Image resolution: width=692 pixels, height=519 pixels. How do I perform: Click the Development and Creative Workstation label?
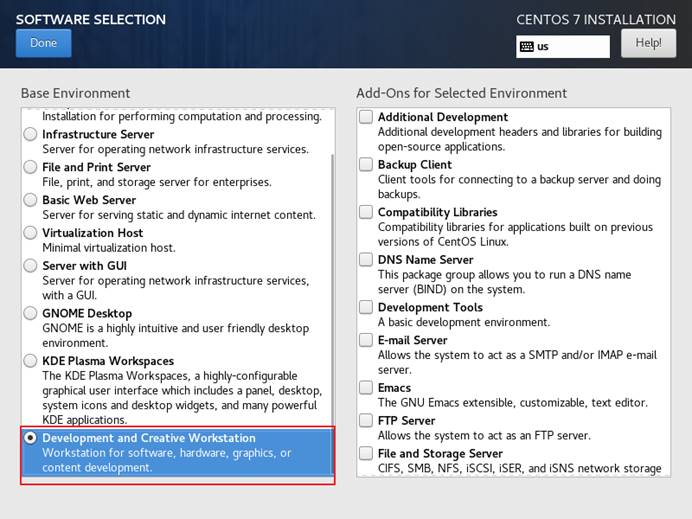pyautogui.click(x=149, y=438)
